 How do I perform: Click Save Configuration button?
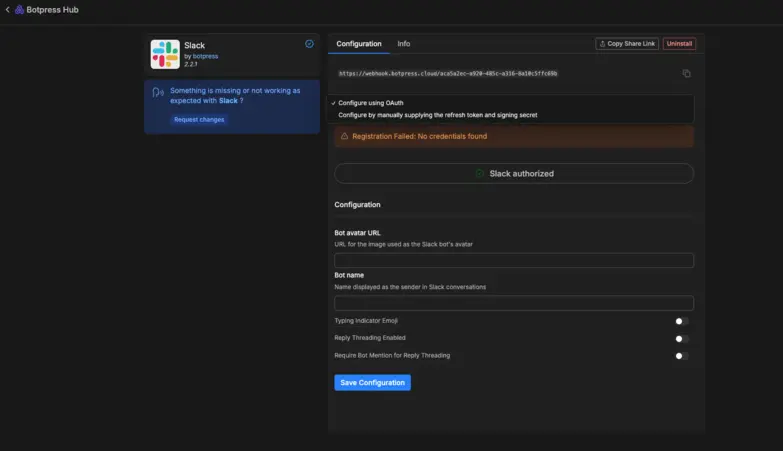coord(373,383)
